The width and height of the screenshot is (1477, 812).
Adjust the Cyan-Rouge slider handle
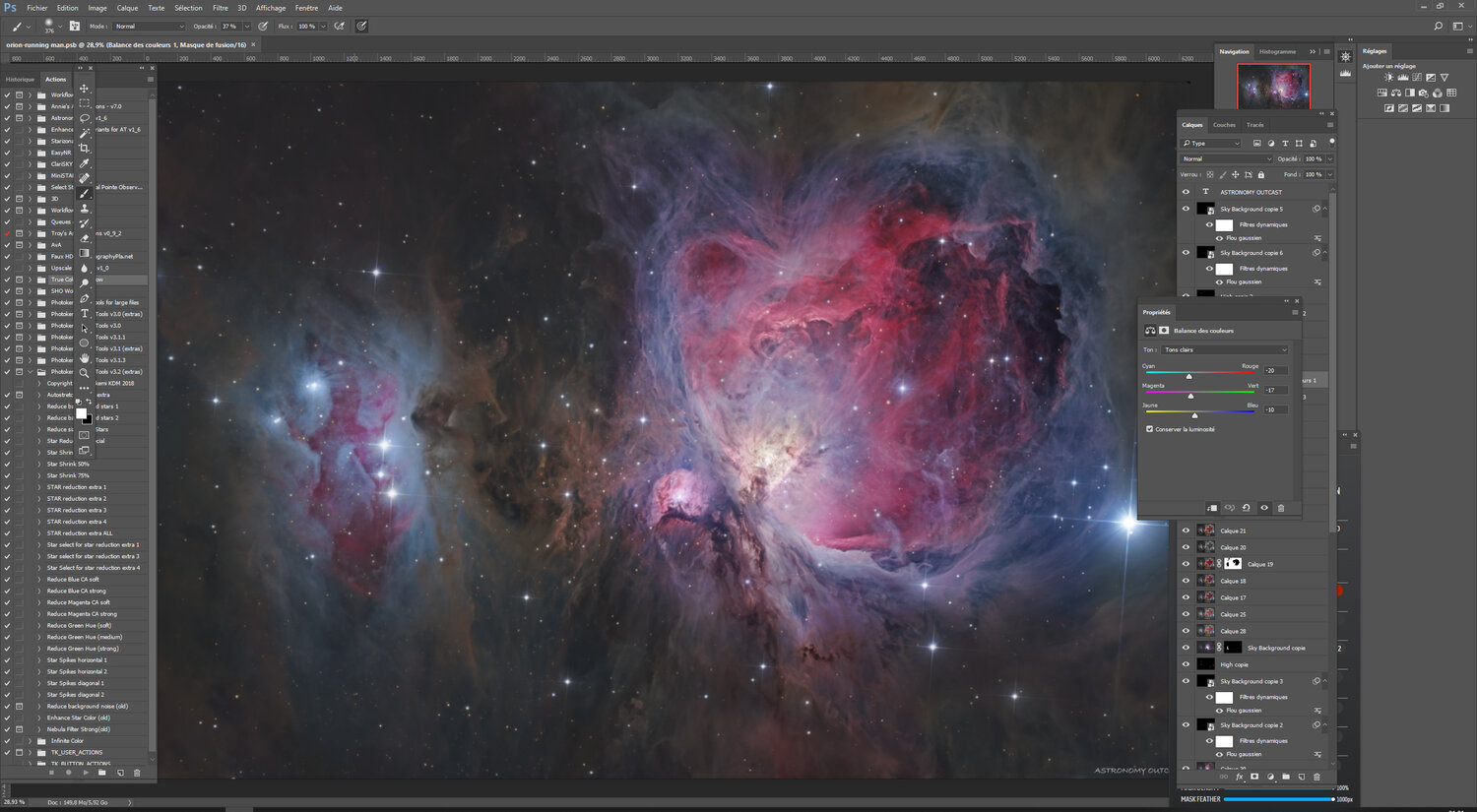click(1188, 376)
